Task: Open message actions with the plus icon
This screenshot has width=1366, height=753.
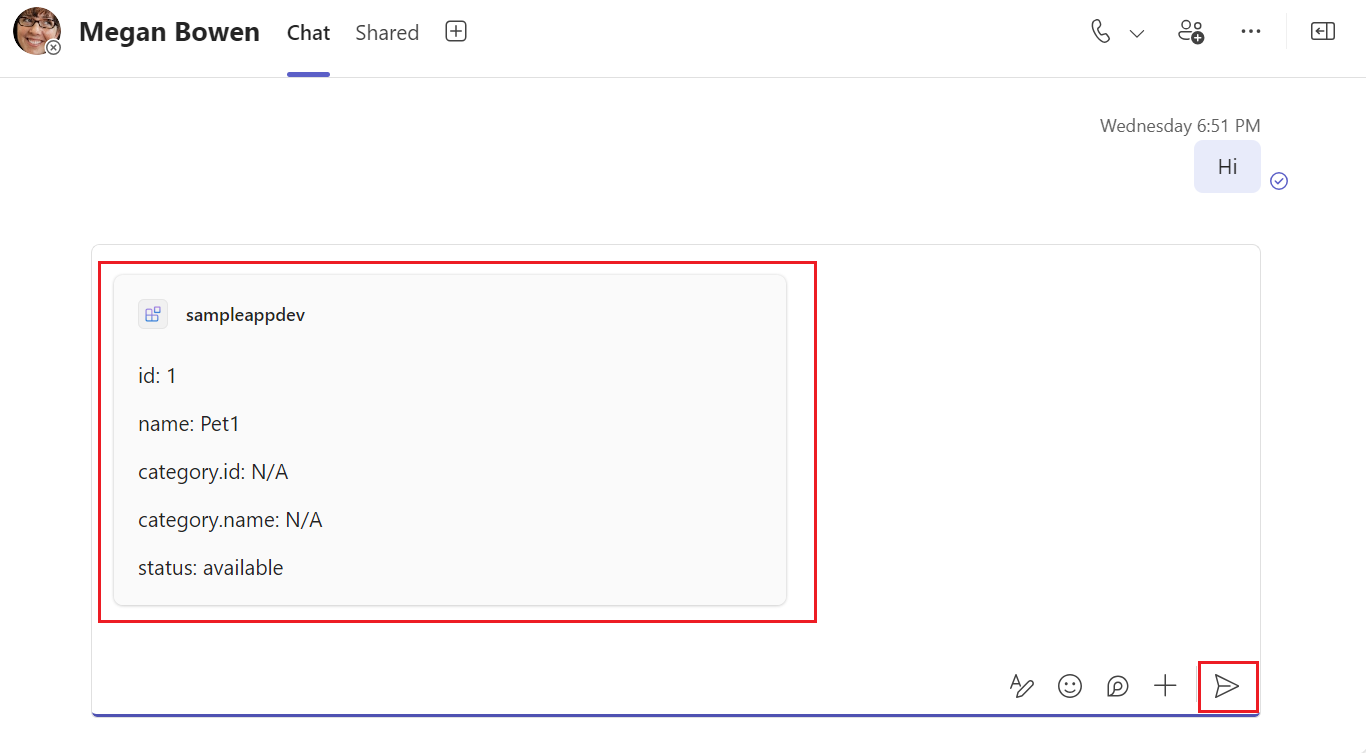Action: click(1164, 686)
